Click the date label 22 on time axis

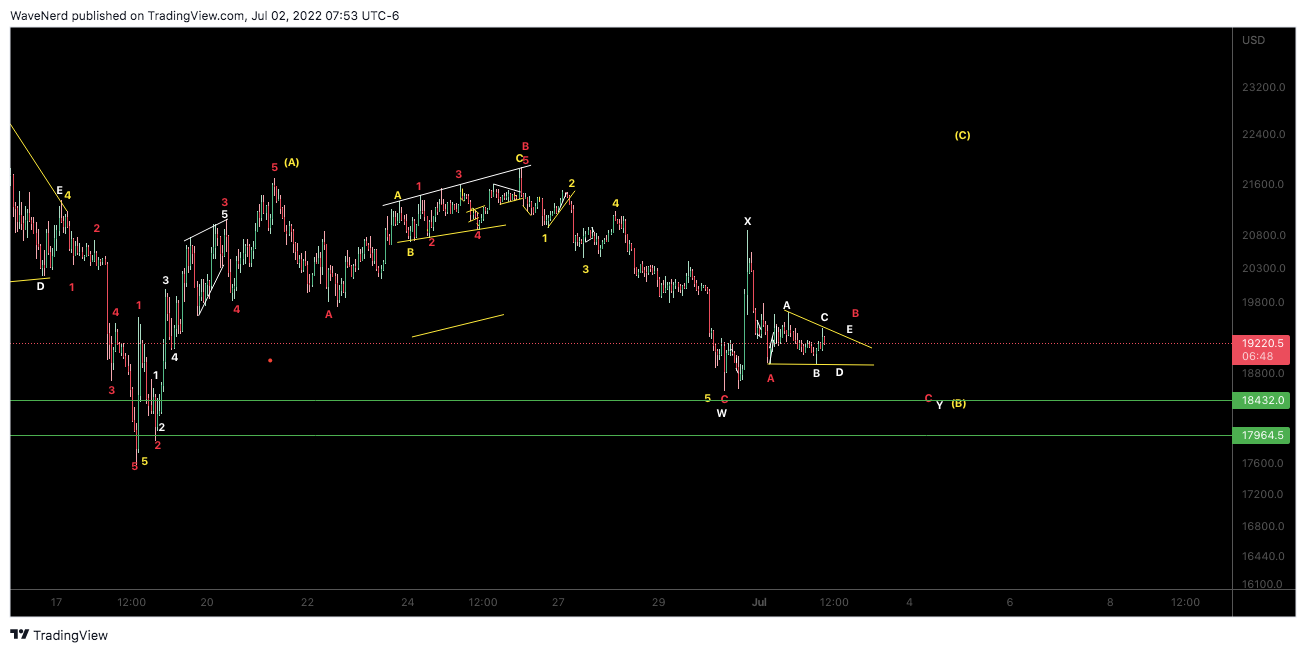307,603
